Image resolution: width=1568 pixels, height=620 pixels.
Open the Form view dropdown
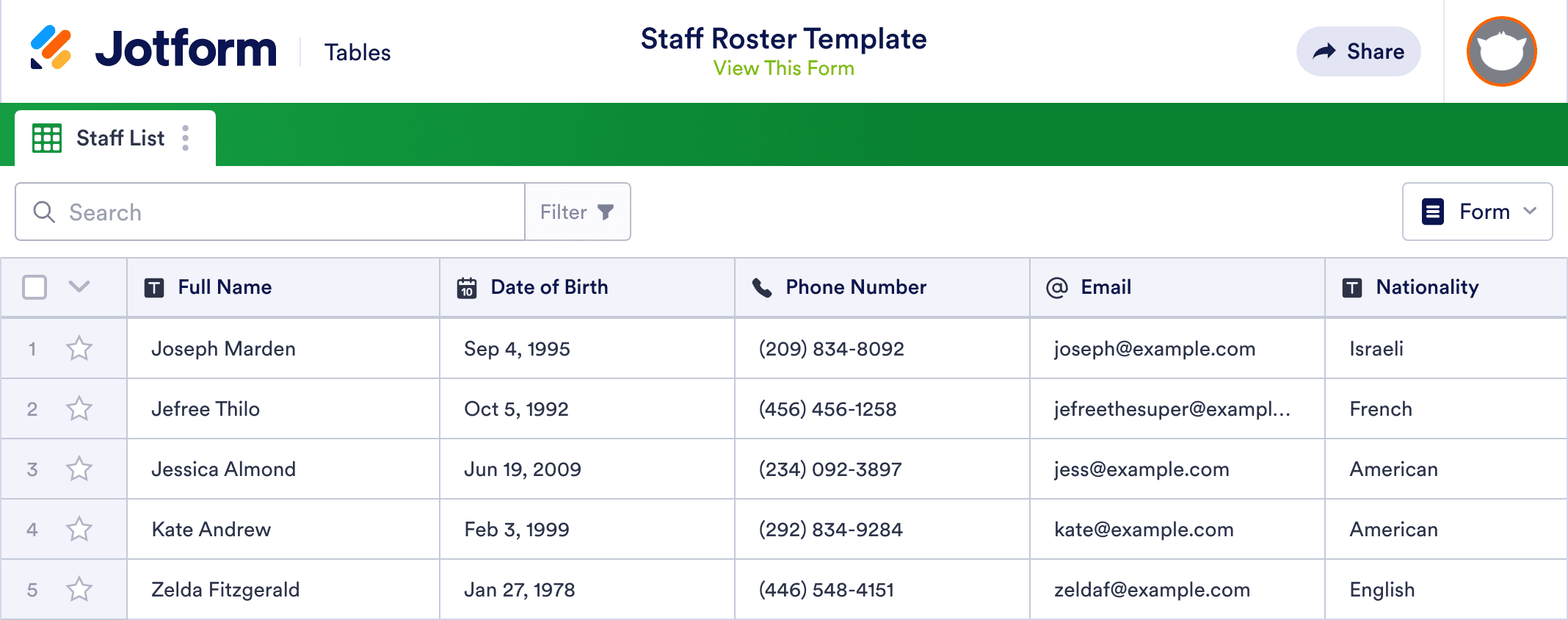[x=1477, y=212]
